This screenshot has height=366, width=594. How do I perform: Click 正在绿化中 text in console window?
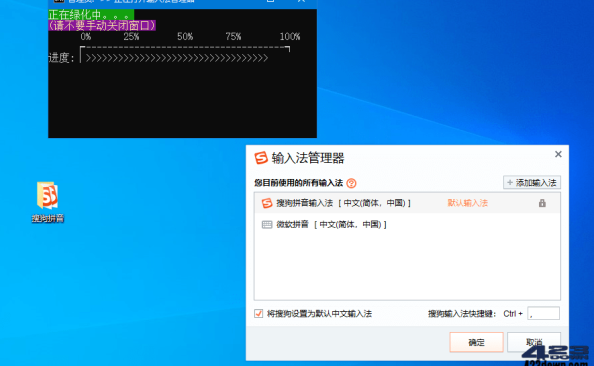[91, 15]
